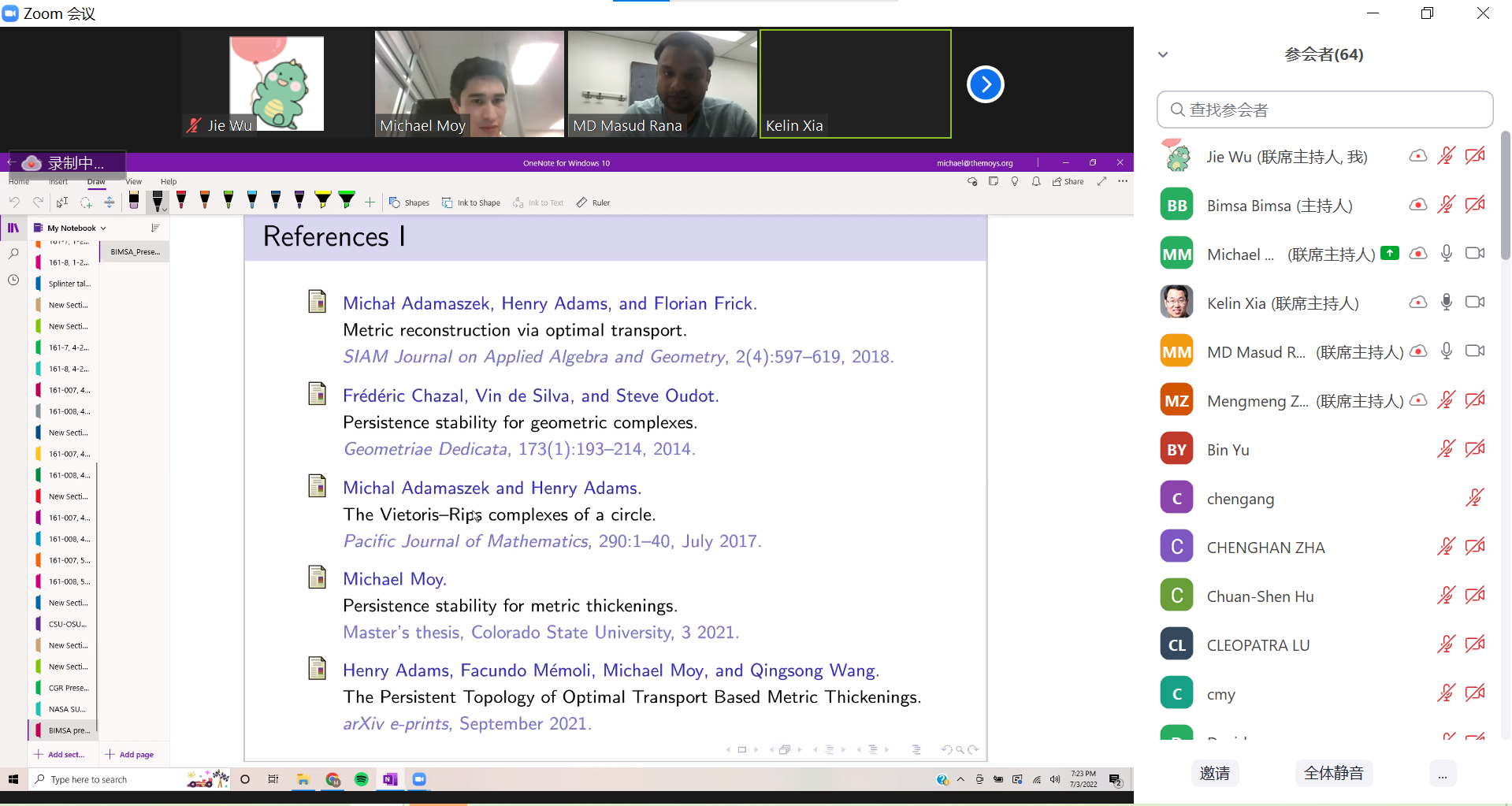Viewport: 1512px width, 806px height.
Task: Select the BIMSA_Prese... page
Action: [x=135, y=252]
